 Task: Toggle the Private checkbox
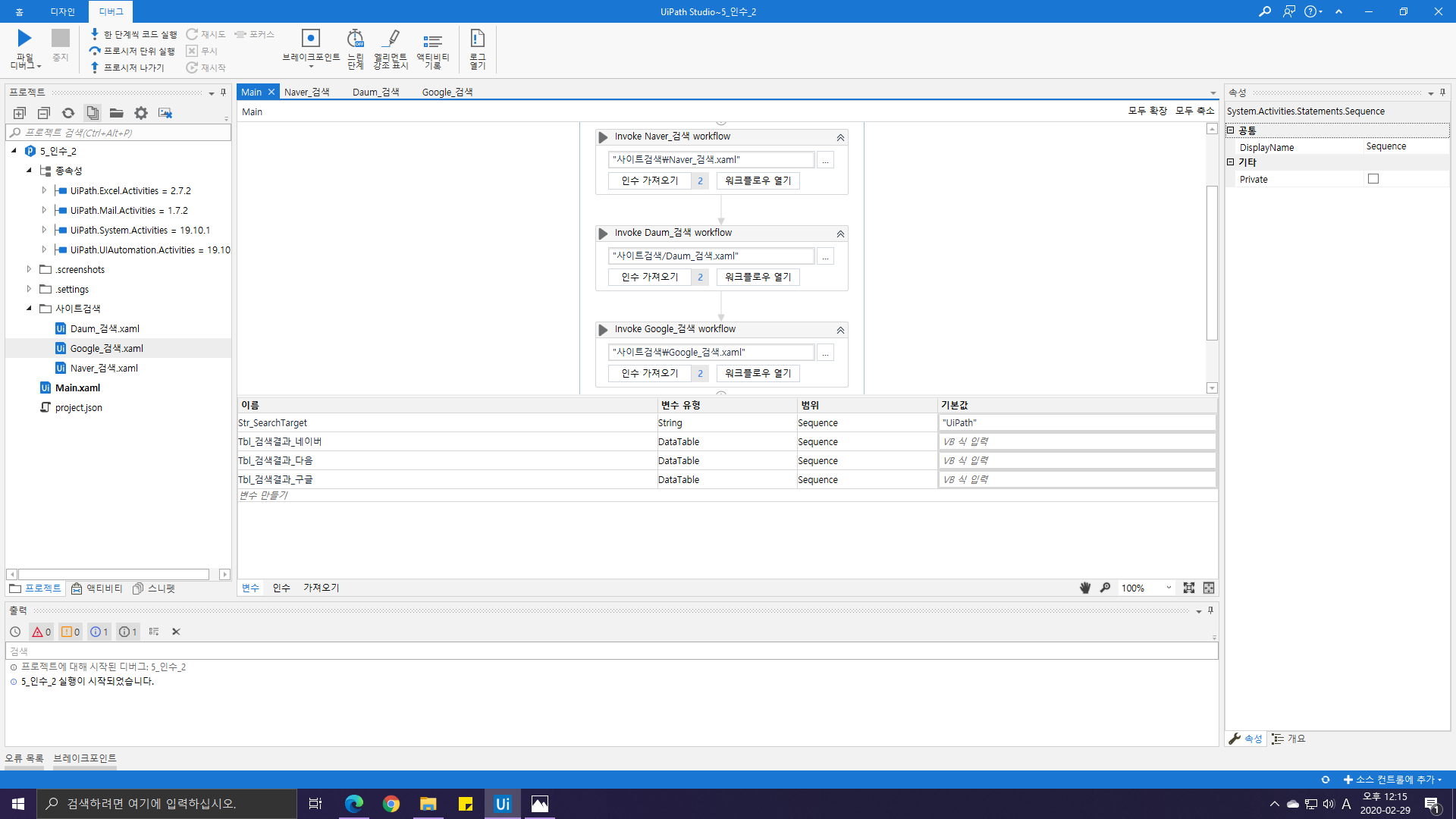point(1373,179)
